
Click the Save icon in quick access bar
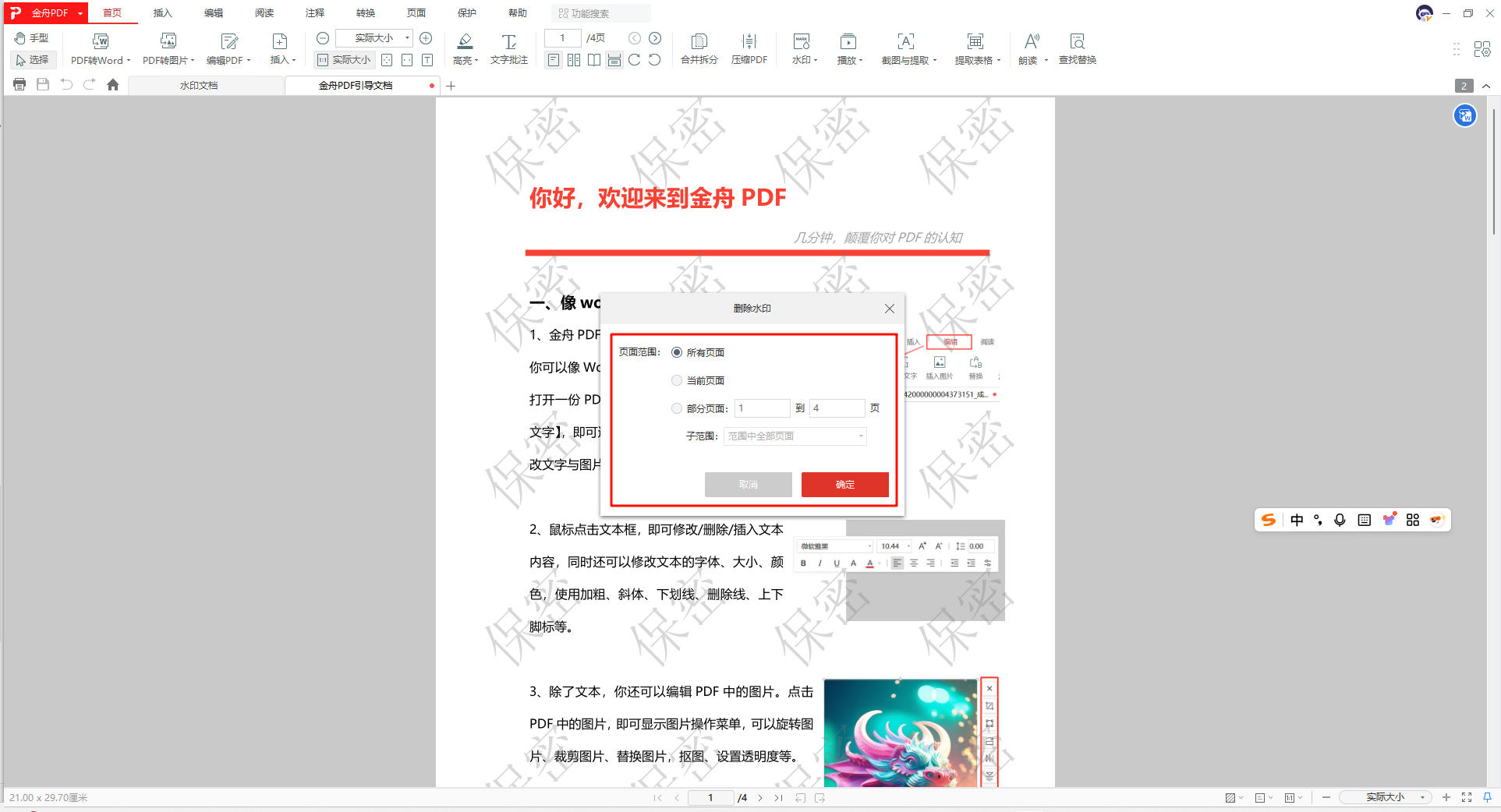pyautogui.click(x=43, y=85)
